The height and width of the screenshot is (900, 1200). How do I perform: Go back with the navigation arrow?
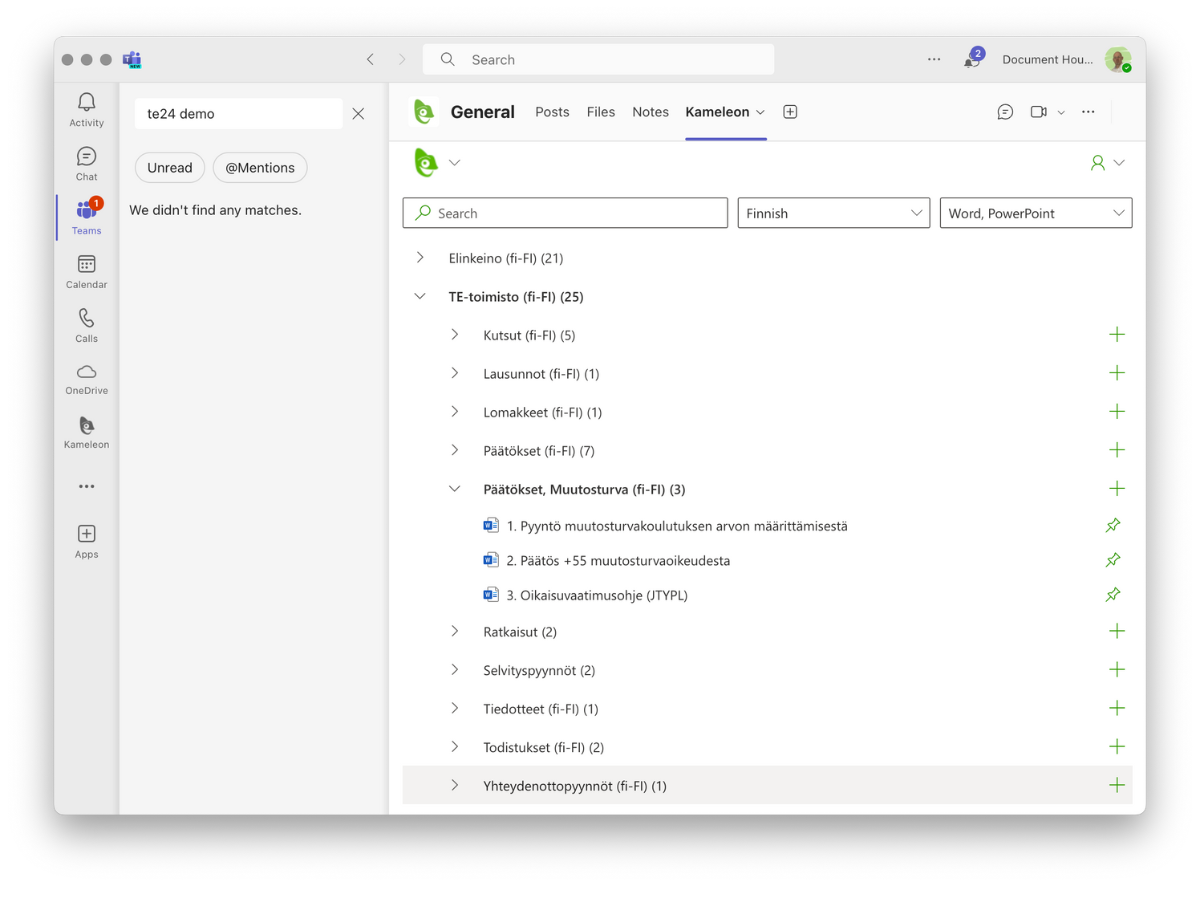[x=370, y=59]
